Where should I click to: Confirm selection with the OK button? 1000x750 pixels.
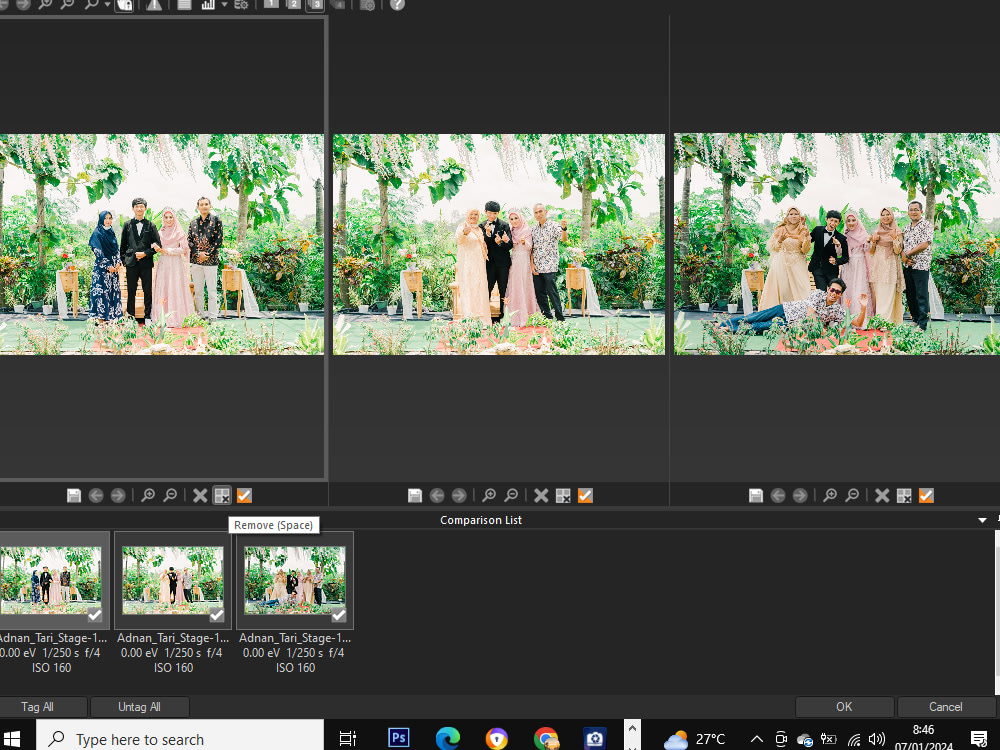coord(843,707)
